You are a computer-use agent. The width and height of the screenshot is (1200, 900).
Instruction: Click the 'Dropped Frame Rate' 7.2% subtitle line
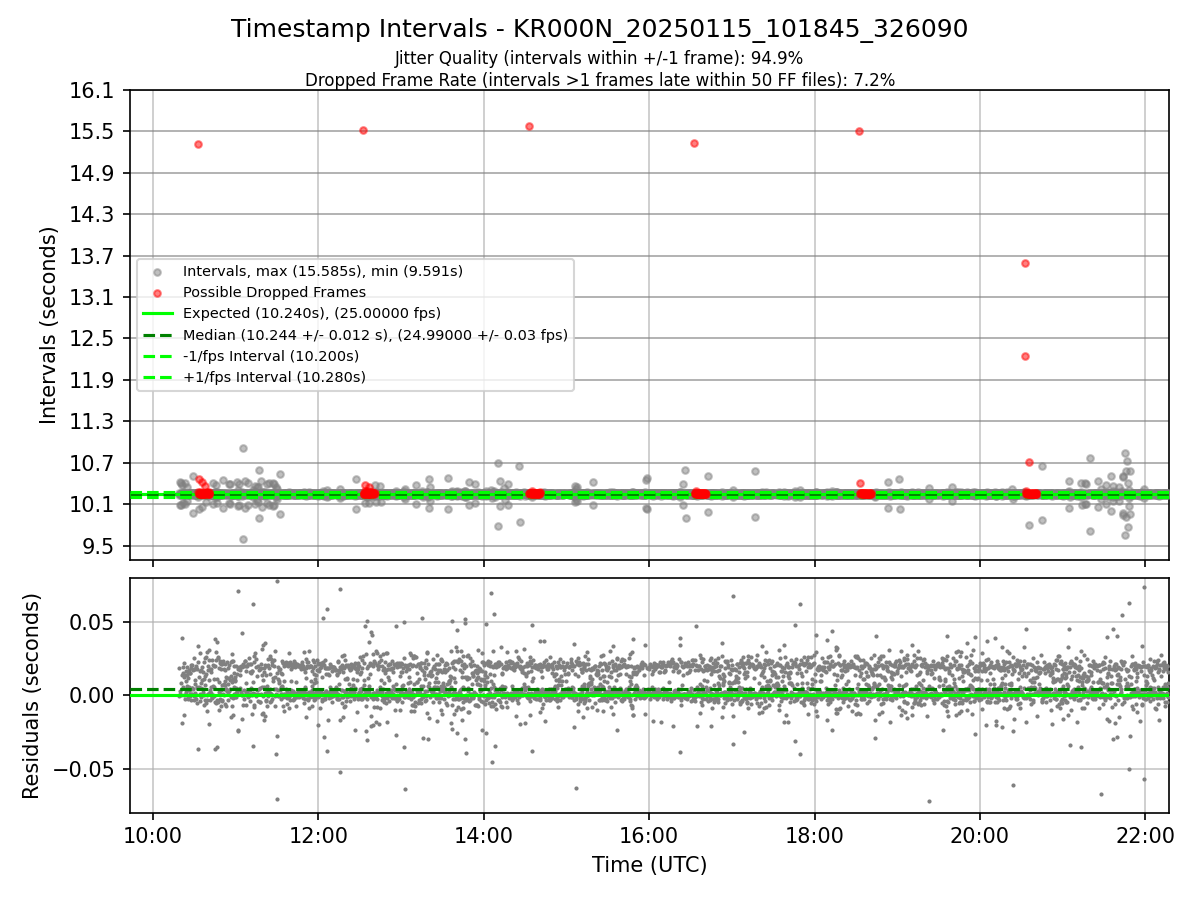599,80
